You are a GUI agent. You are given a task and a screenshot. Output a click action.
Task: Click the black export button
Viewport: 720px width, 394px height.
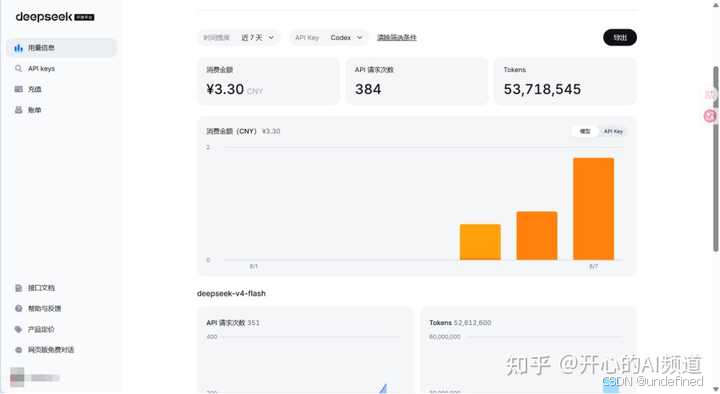(x=620, y=38)
